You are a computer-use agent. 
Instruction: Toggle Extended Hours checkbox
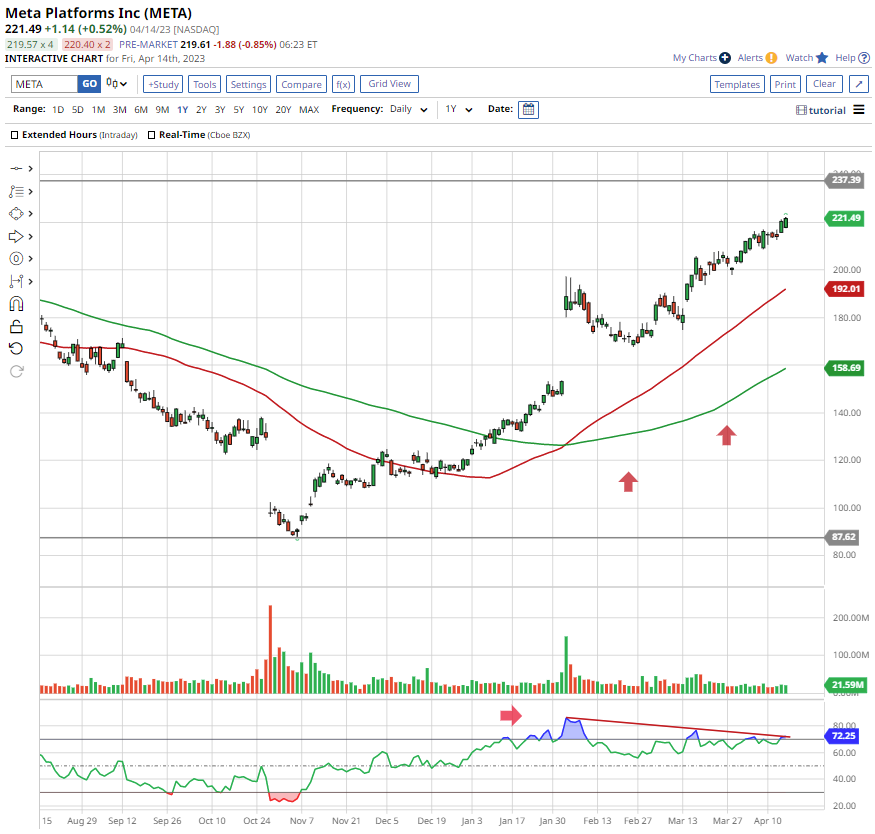pyautogui.click(x=15, y=135)
